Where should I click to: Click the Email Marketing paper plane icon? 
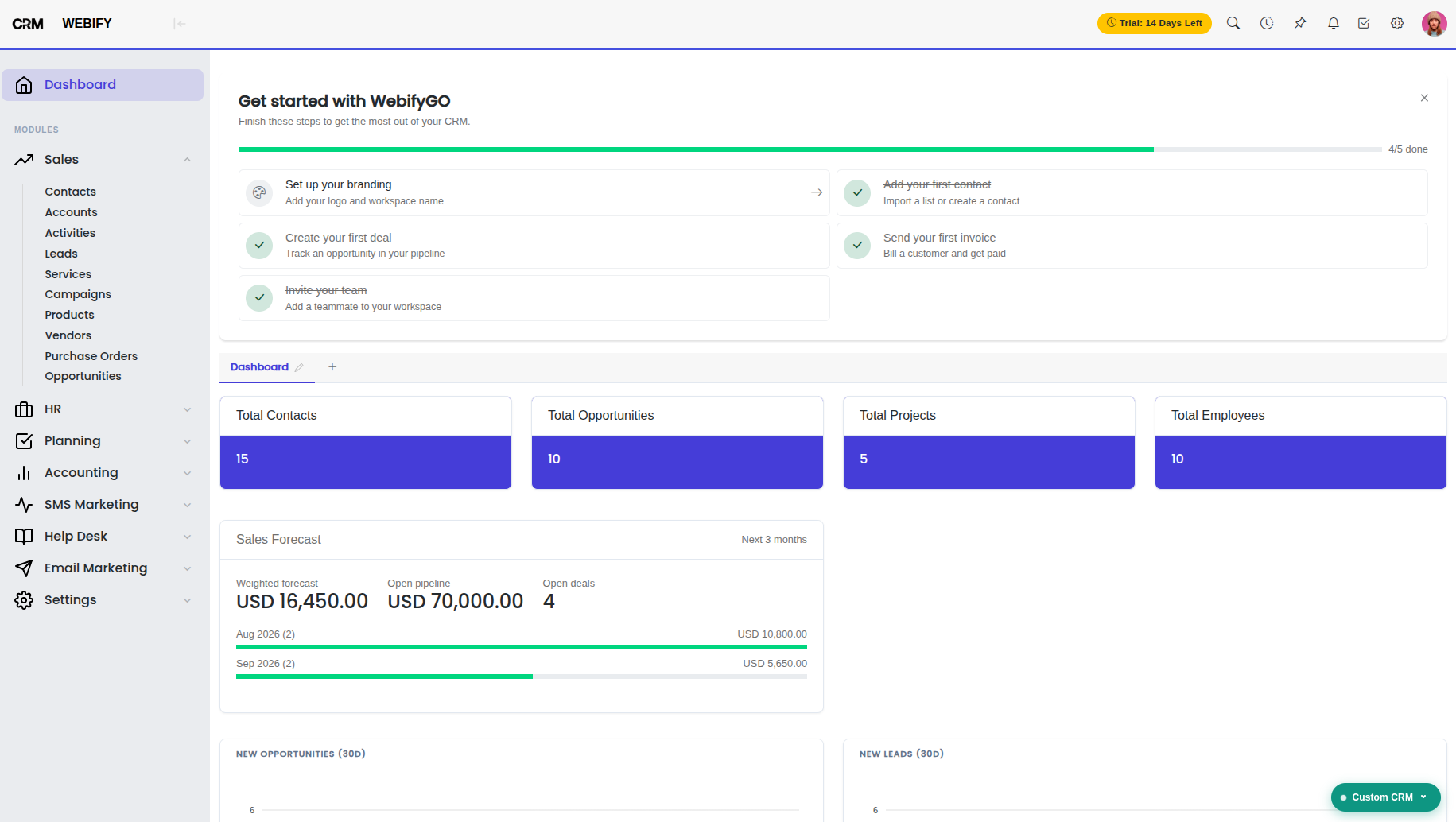click(x=24, y=568)
